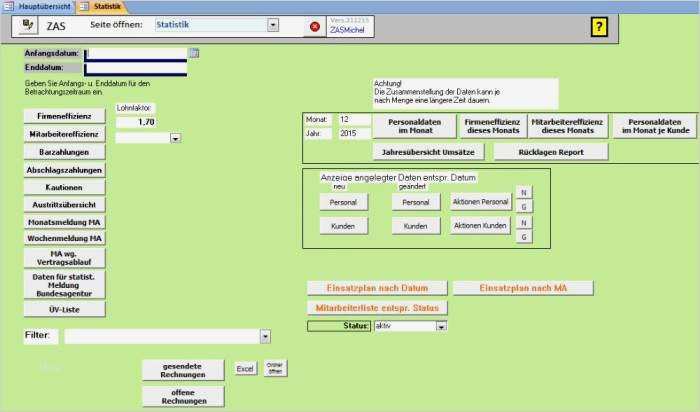
Task: Click Monatsmeldung MA button
Action: 65,222
